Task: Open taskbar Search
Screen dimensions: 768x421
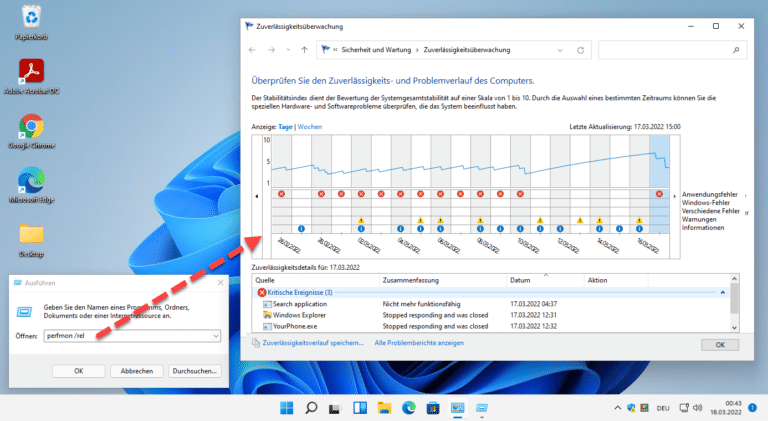Action: (311, 408)
